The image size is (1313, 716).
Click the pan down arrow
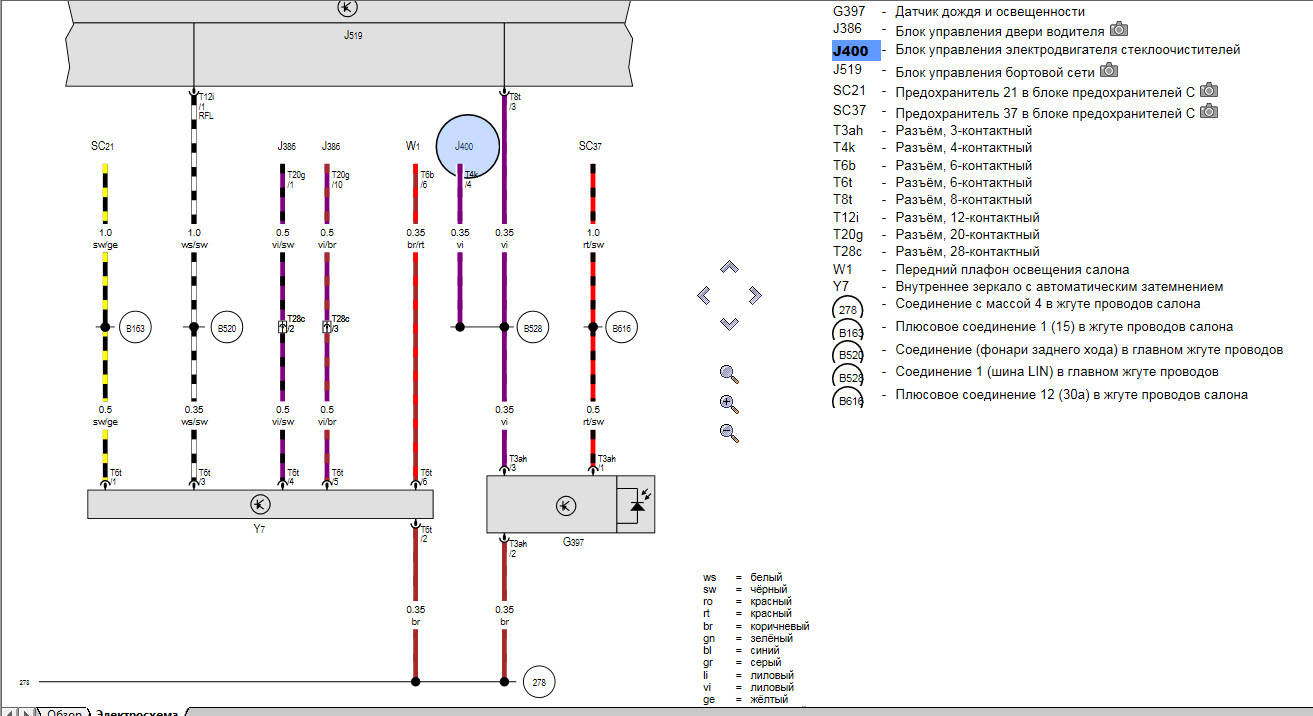(730, 323)
